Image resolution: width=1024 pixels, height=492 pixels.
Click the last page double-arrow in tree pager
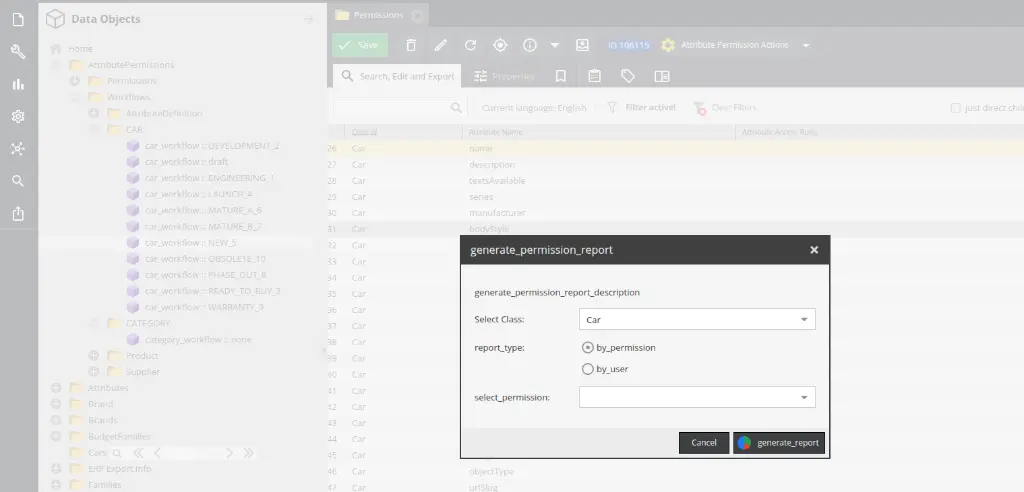pyautogui.click(x=249, y=453)
